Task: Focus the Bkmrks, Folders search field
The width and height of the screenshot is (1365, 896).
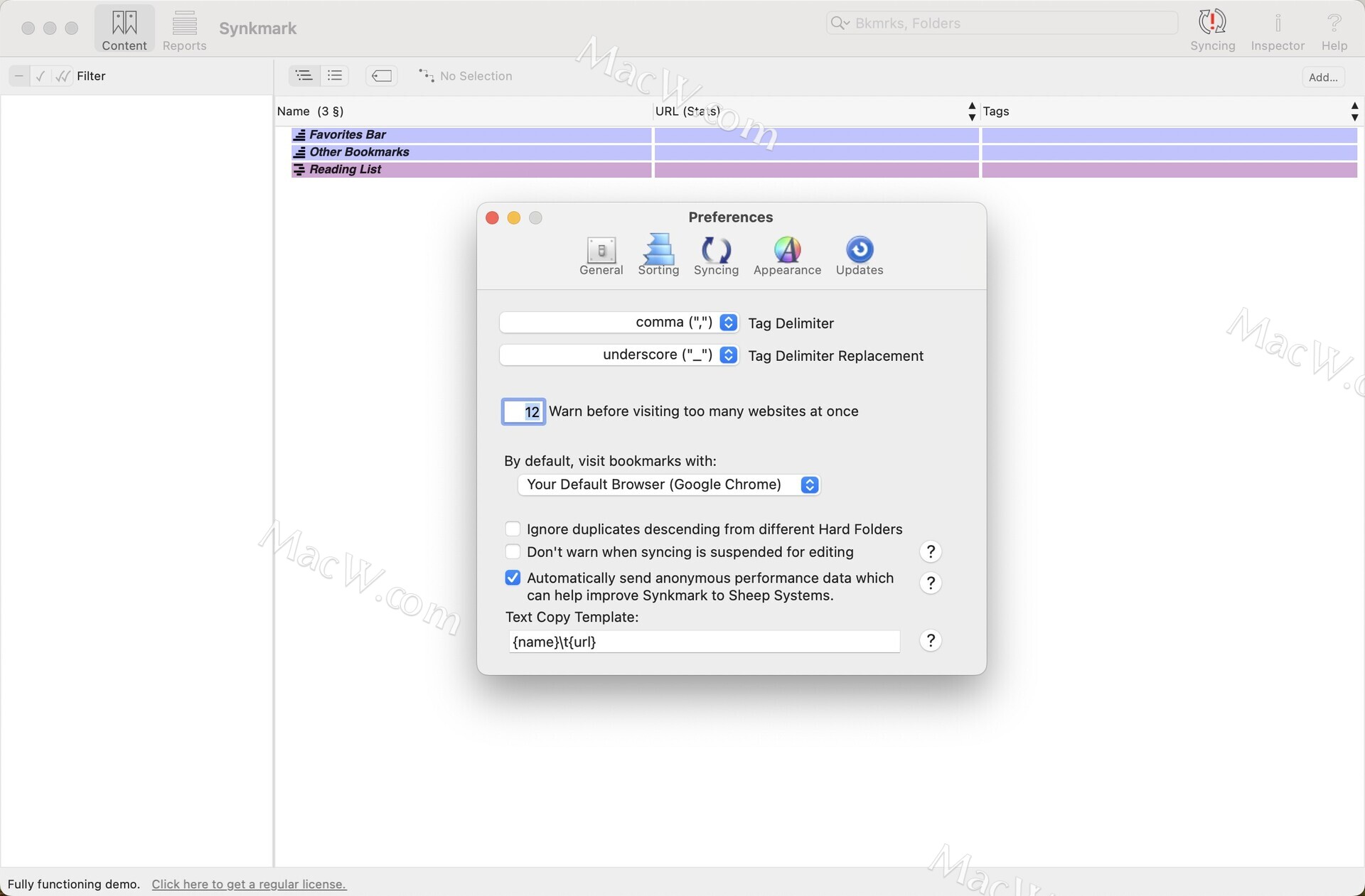Action: click(x=1002, y=23)
